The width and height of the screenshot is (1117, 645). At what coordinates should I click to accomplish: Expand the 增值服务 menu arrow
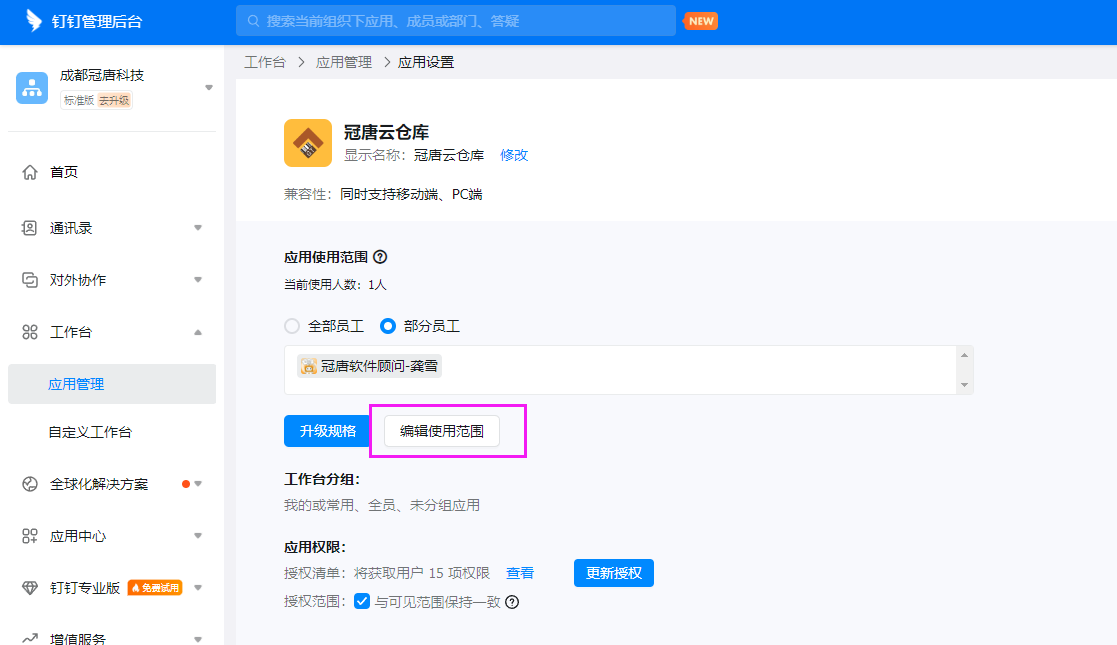point(198,639)
